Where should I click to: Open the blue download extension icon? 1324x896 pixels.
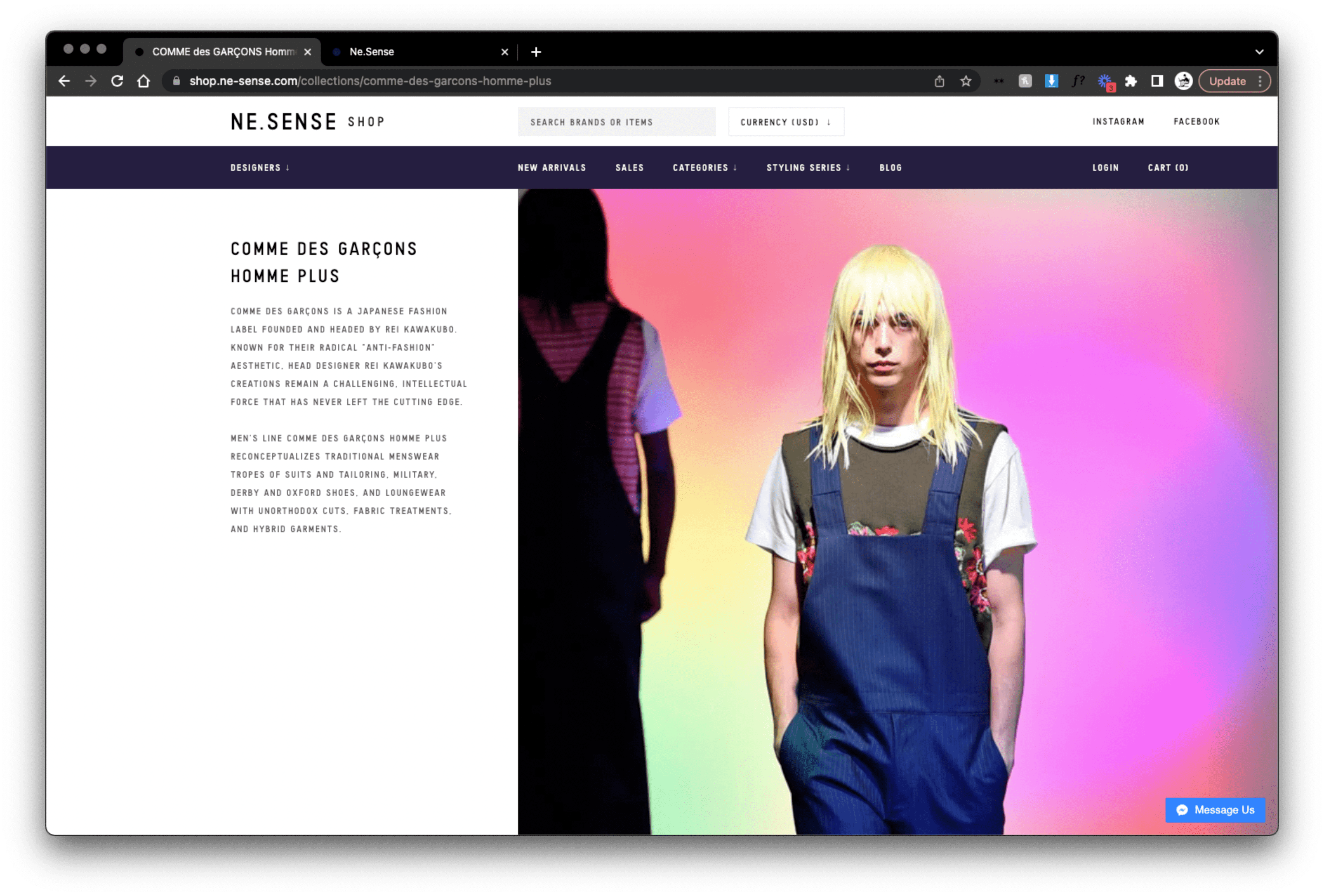[1052, 81]
